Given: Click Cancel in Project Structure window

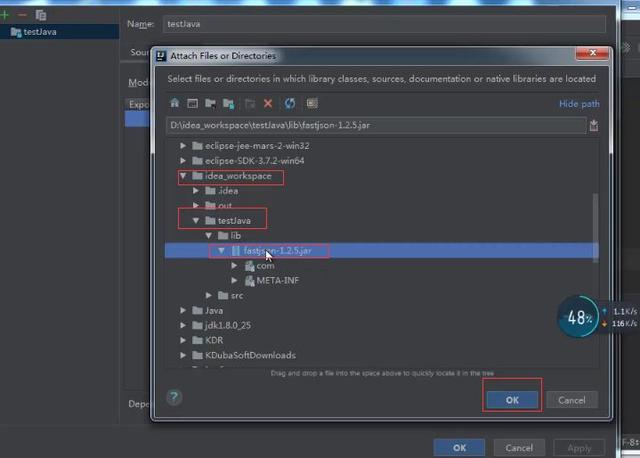Looking at the screenshot, I should click(519, 448).
